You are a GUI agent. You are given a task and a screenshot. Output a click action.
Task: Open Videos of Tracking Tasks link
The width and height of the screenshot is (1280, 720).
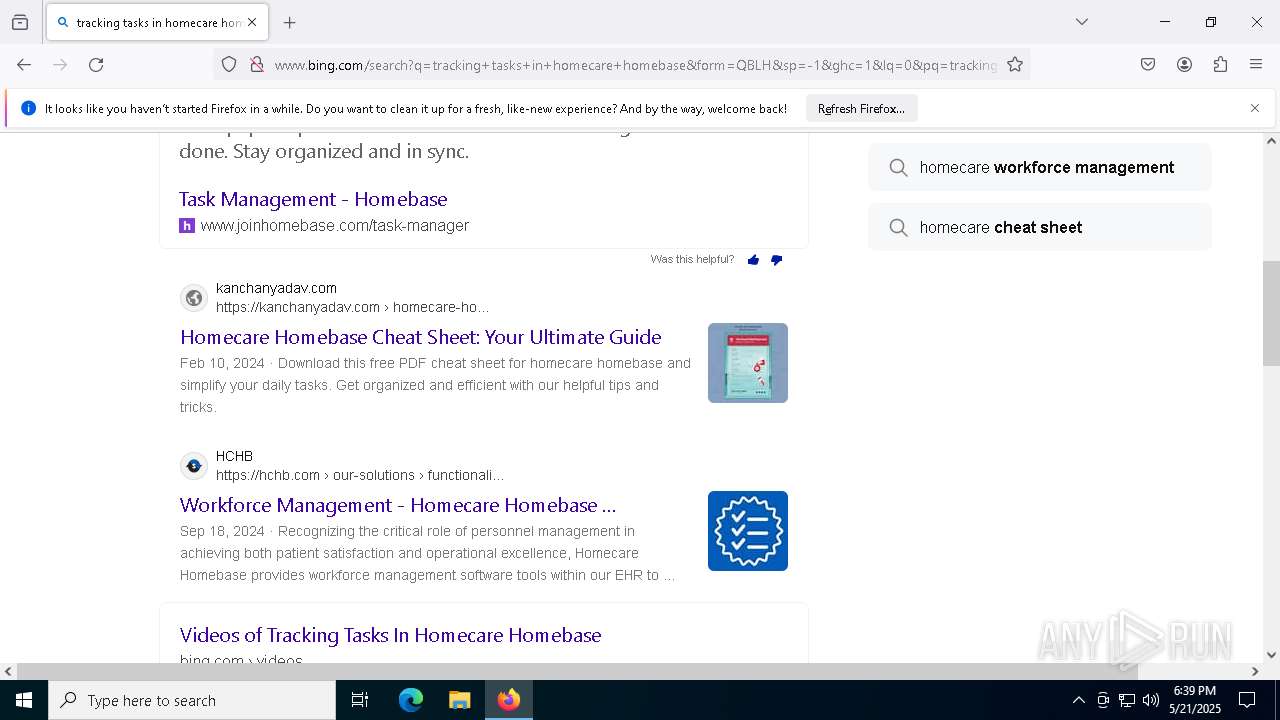(391, 635)
